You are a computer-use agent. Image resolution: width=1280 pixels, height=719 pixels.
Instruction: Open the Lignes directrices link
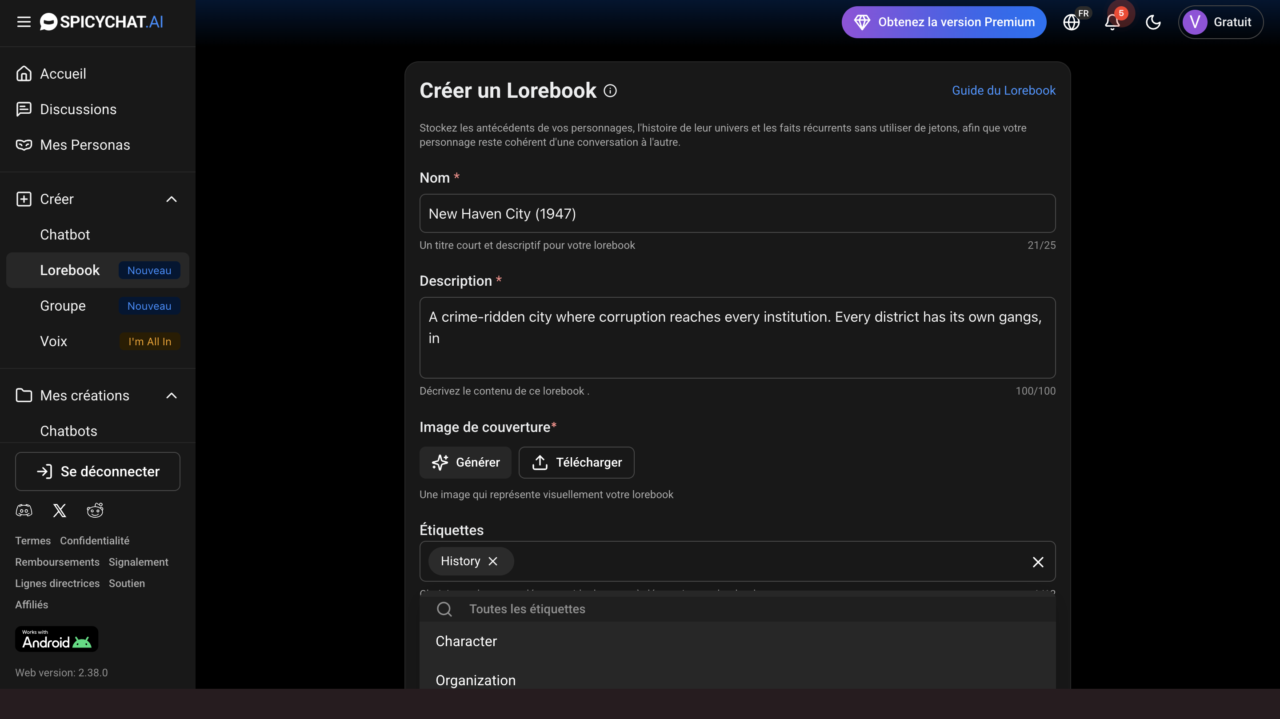tap(57, 583)
